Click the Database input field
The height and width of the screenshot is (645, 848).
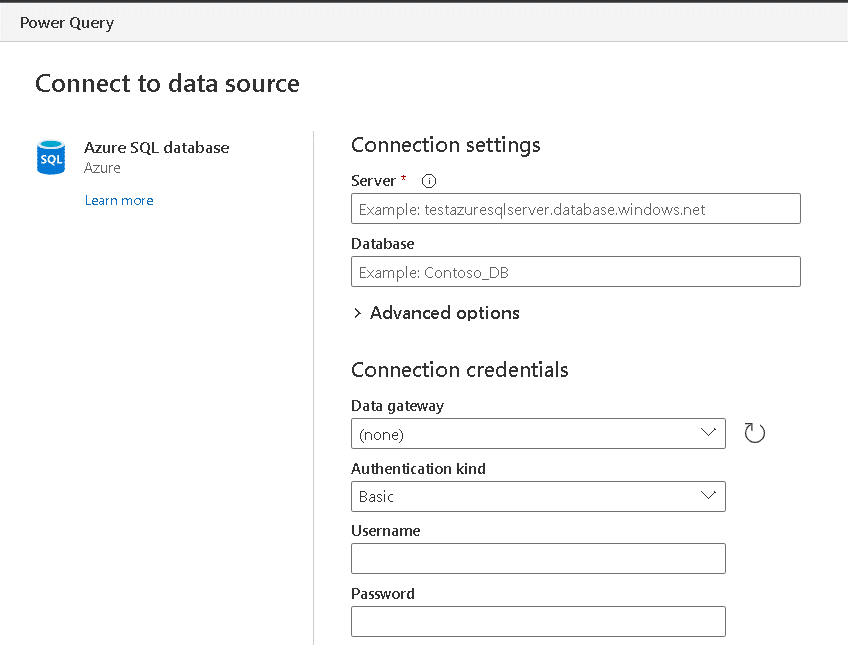coord(576,271)
